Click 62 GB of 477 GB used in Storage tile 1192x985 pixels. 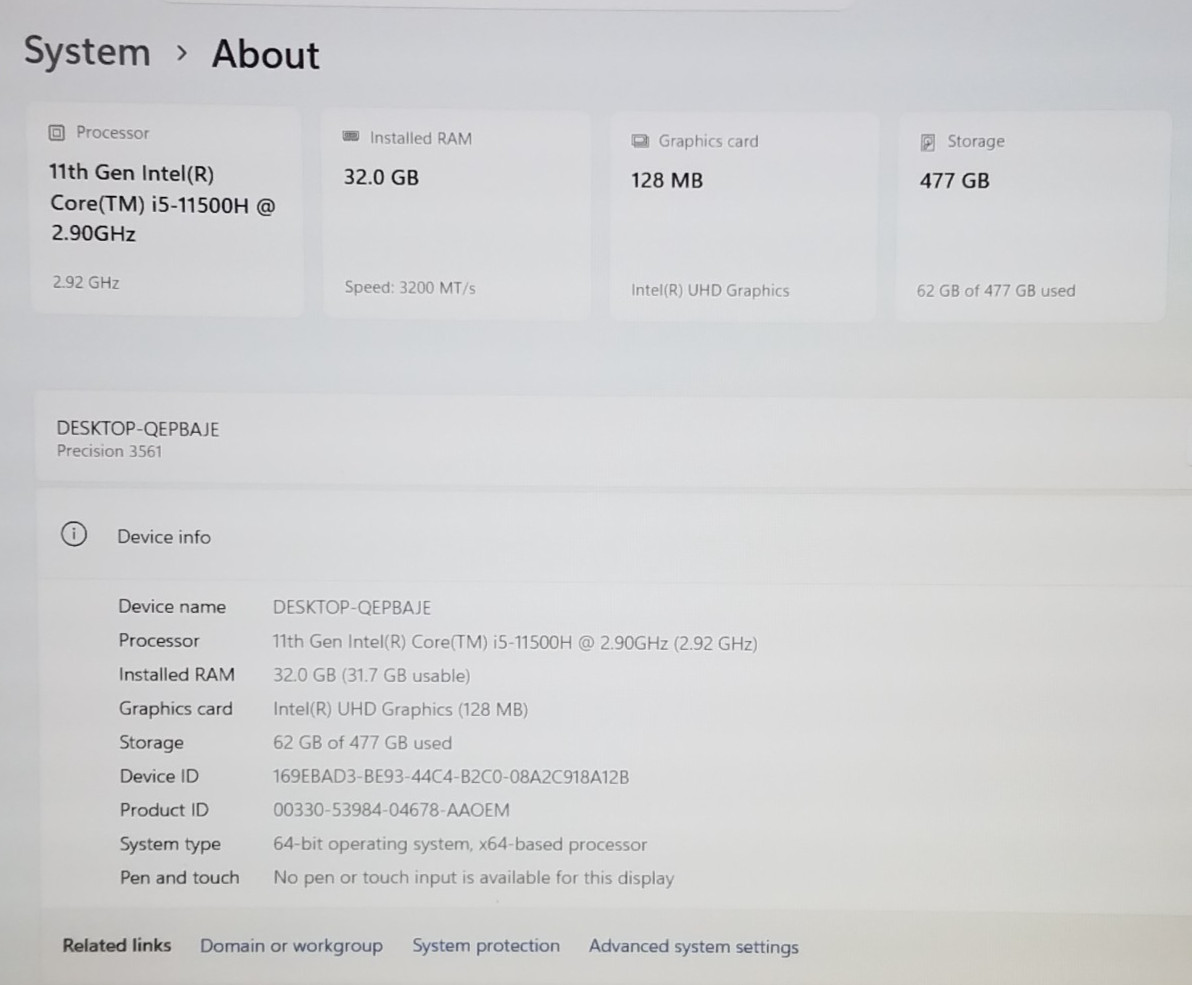[x=996, y=290]
